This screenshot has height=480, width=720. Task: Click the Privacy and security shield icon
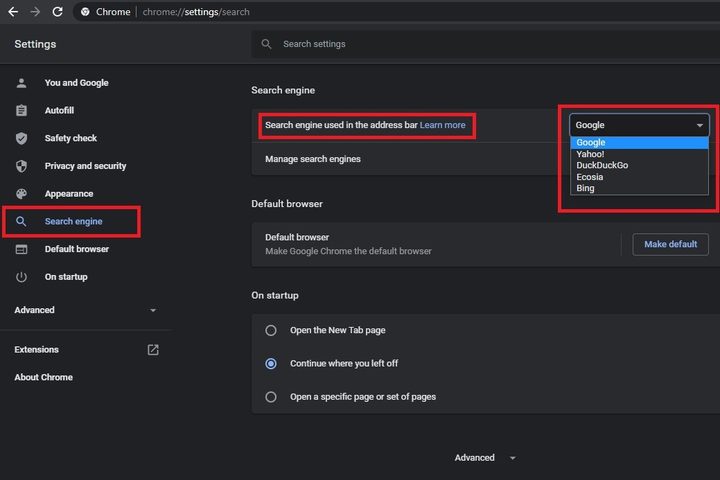tap(21, 166)
